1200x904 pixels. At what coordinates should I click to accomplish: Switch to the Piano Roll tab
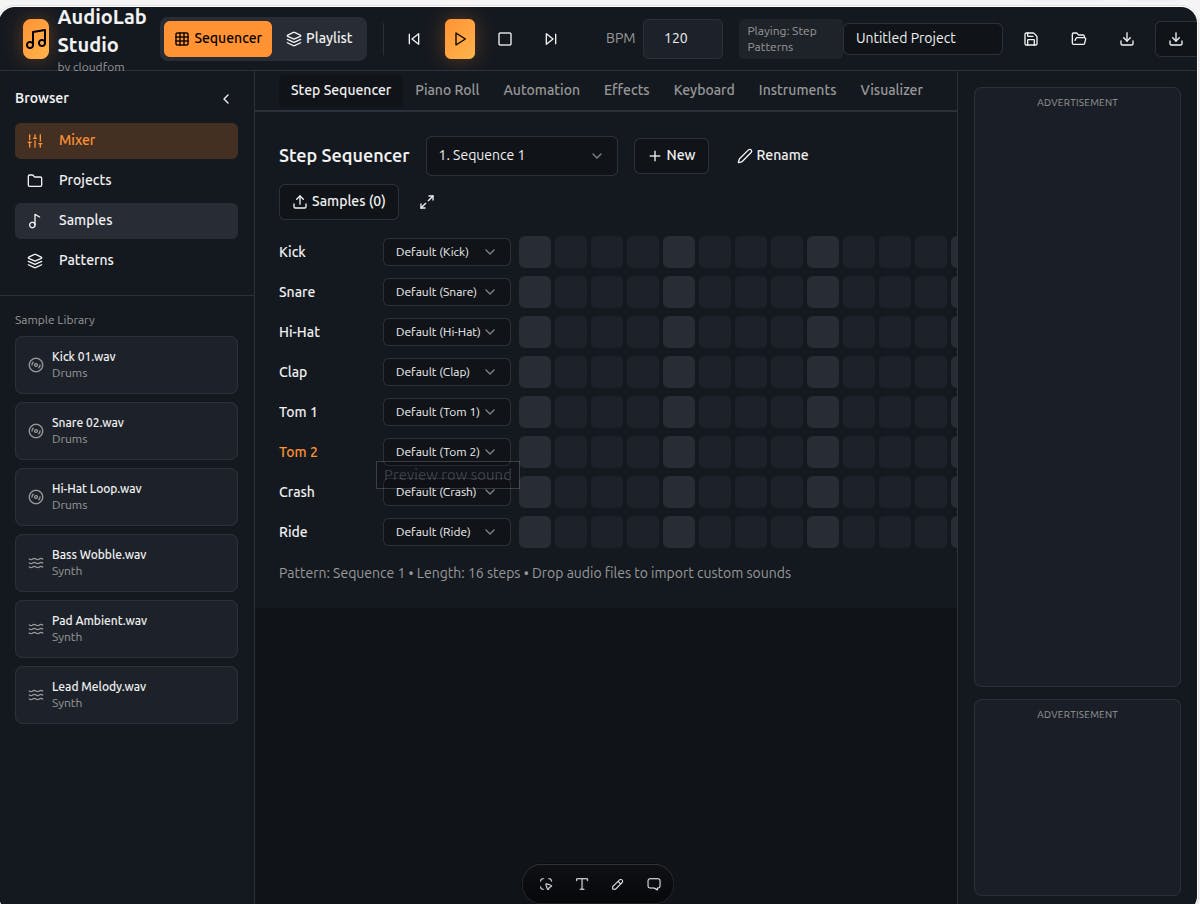(447, 90)
